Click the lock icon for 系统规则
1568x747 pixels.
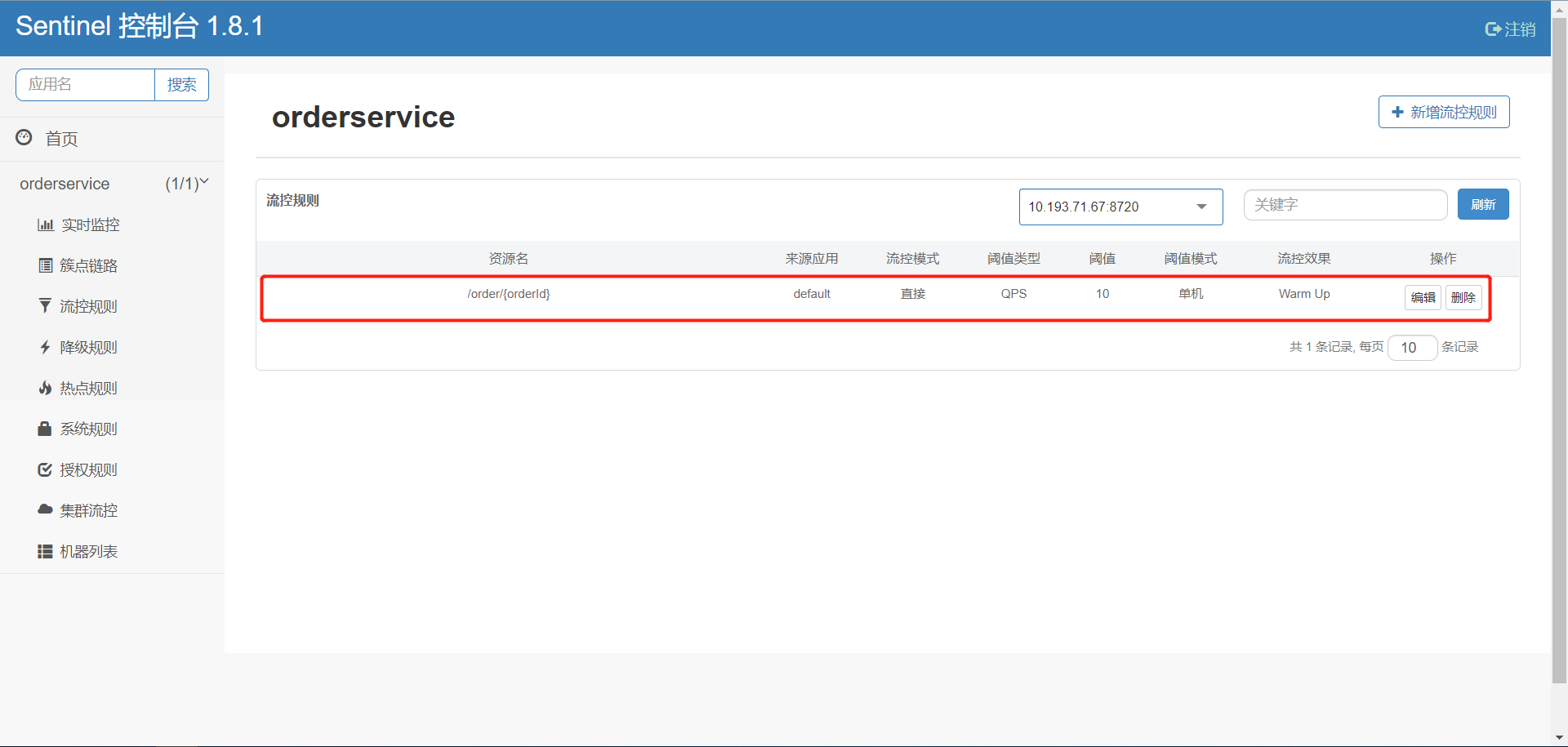click(45, 429)
